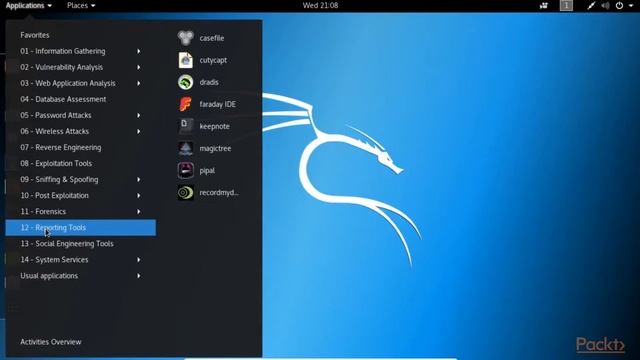Expand 06 - Wireless Attacks submenu arrow
The height and width of the screenshot is (360, 640).
coord(139,131)
